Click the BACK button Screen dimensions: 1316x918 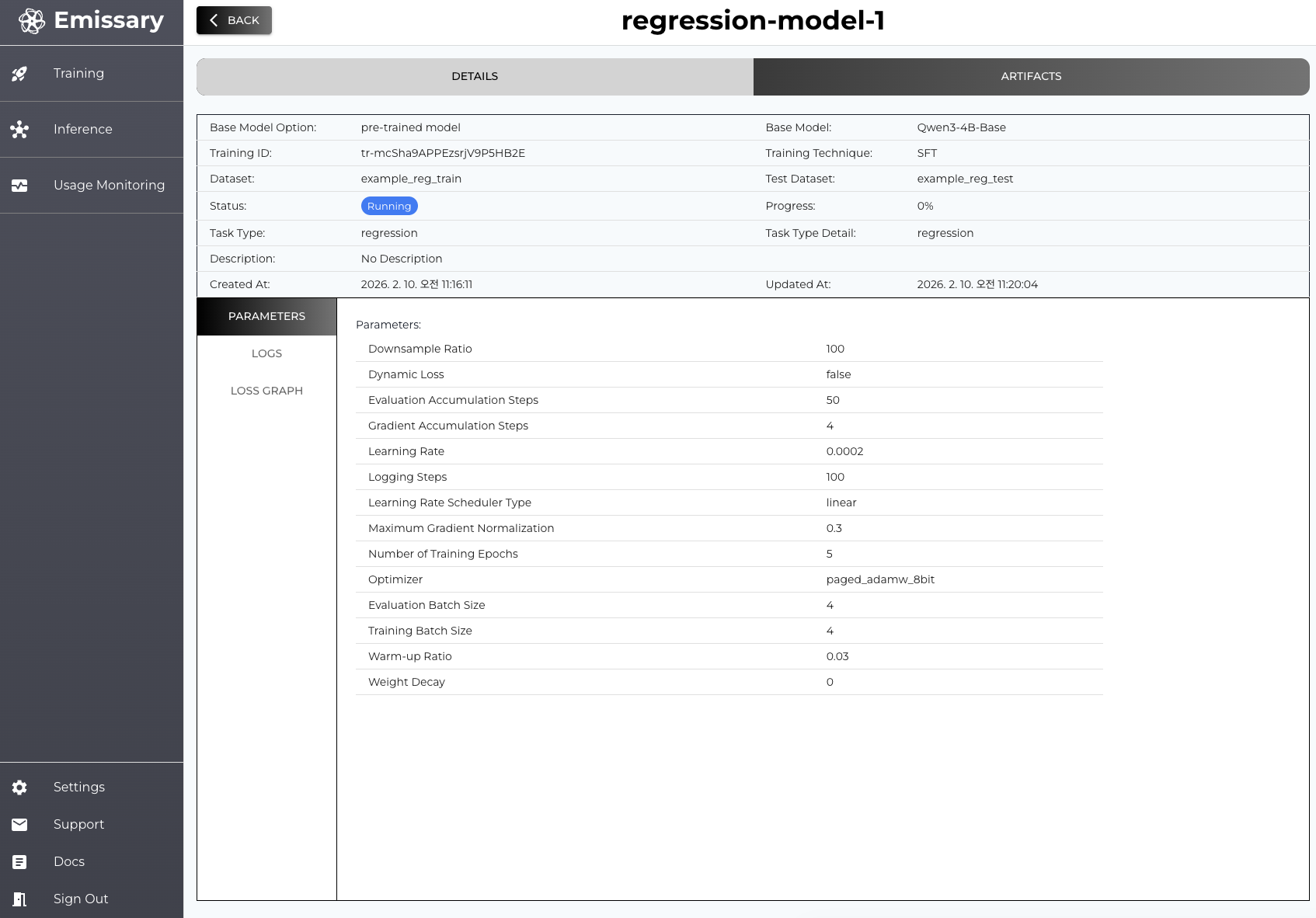tap(234, 20)
